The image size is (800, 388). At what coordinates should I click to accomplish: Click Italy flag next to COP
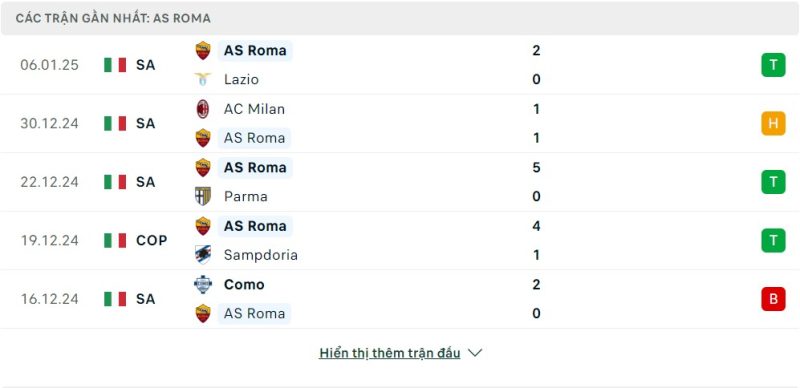115,240
